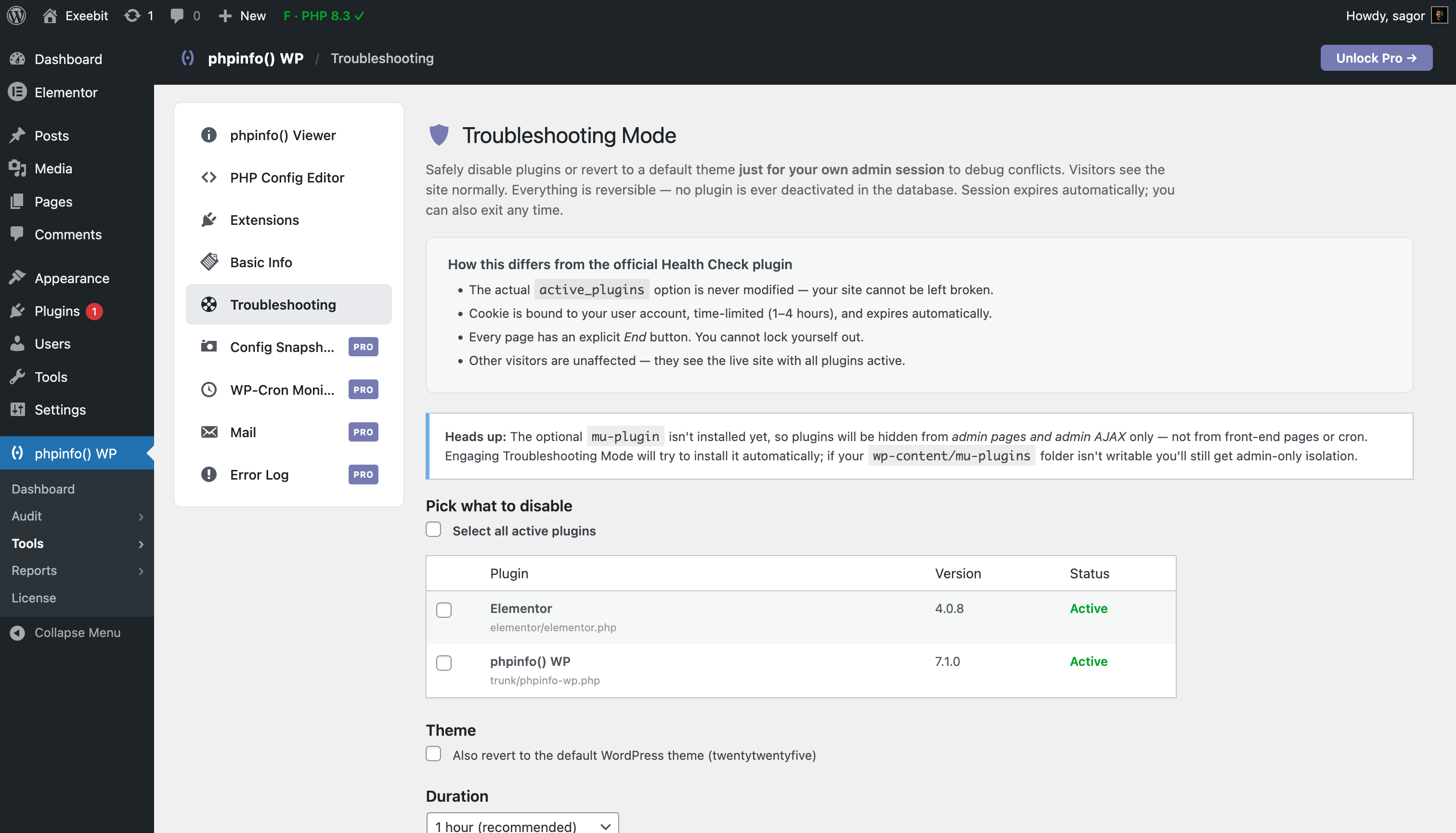The width and height of the screenshot is (1456, 833).
Task: Click the Active status in the Elementor row
Action: click(1089, 608)
